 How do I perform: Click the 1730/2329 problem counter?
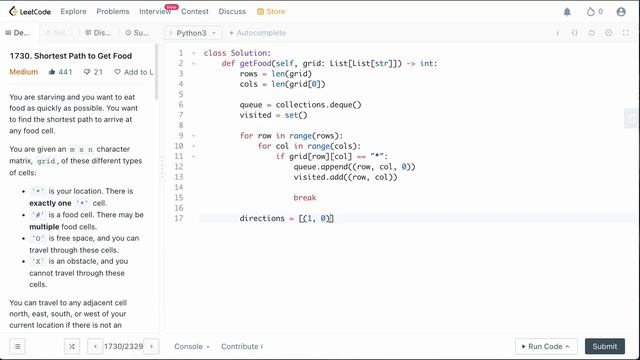coord(123,346)
